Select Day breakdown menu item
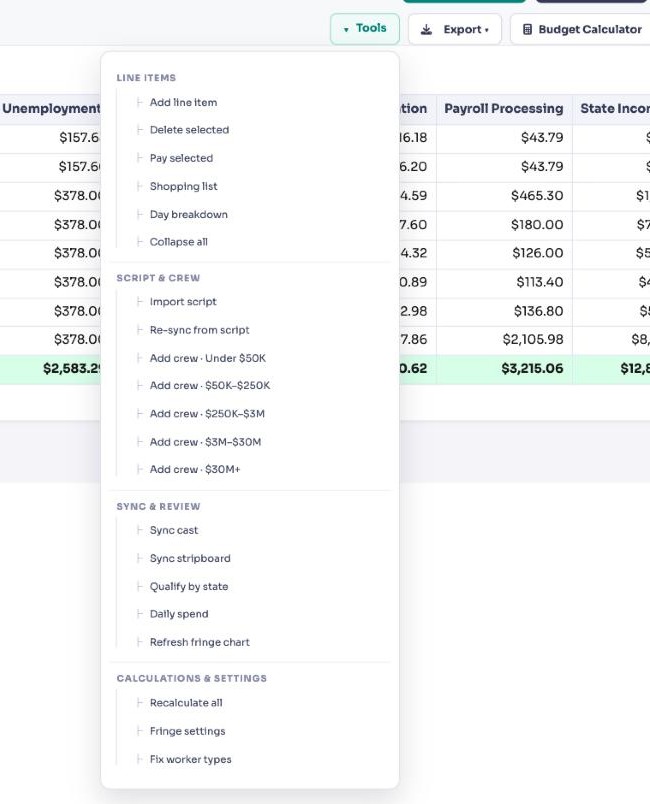Screen dimensions: 650x804 189,214
